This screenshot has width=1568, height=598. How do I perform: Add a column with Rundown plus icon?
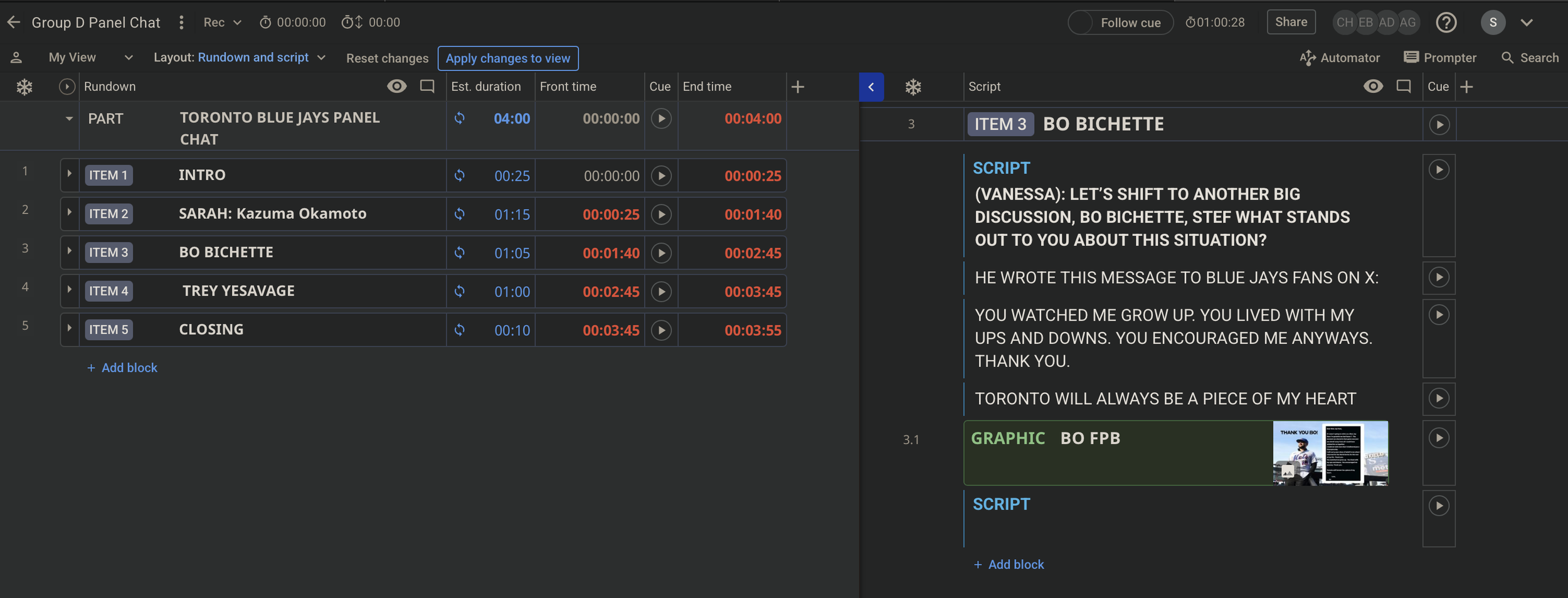click(798, 87)
